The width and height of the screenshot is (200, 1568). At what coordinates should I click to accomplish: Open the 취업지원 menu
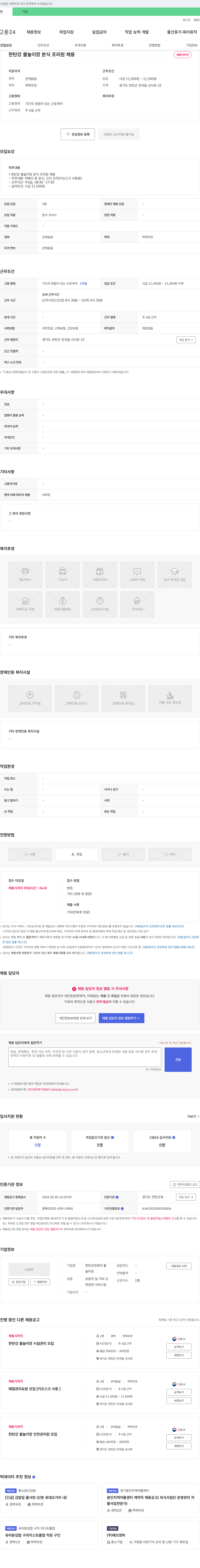66,32
